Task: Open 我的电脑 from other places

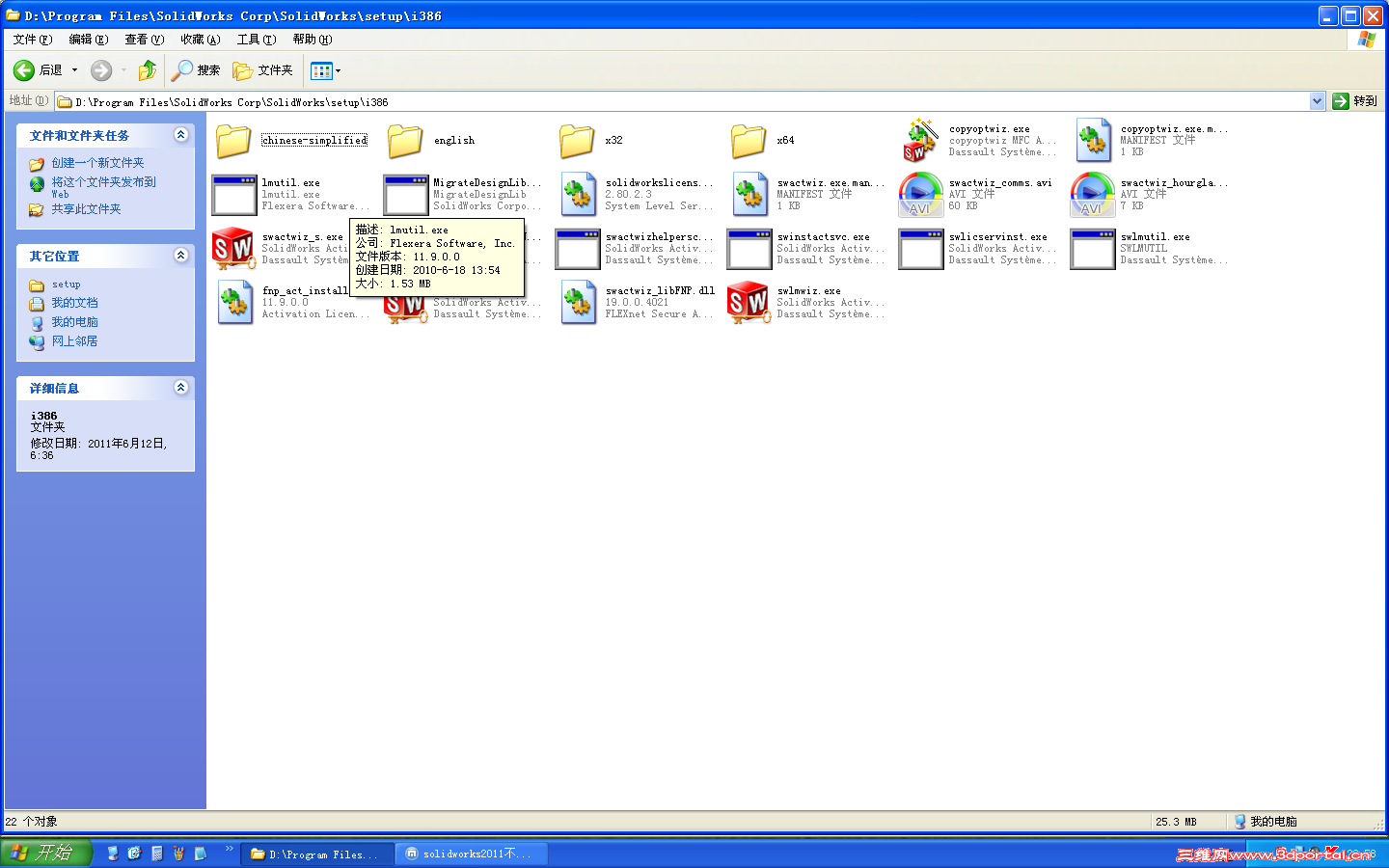Action: [74, 322]
